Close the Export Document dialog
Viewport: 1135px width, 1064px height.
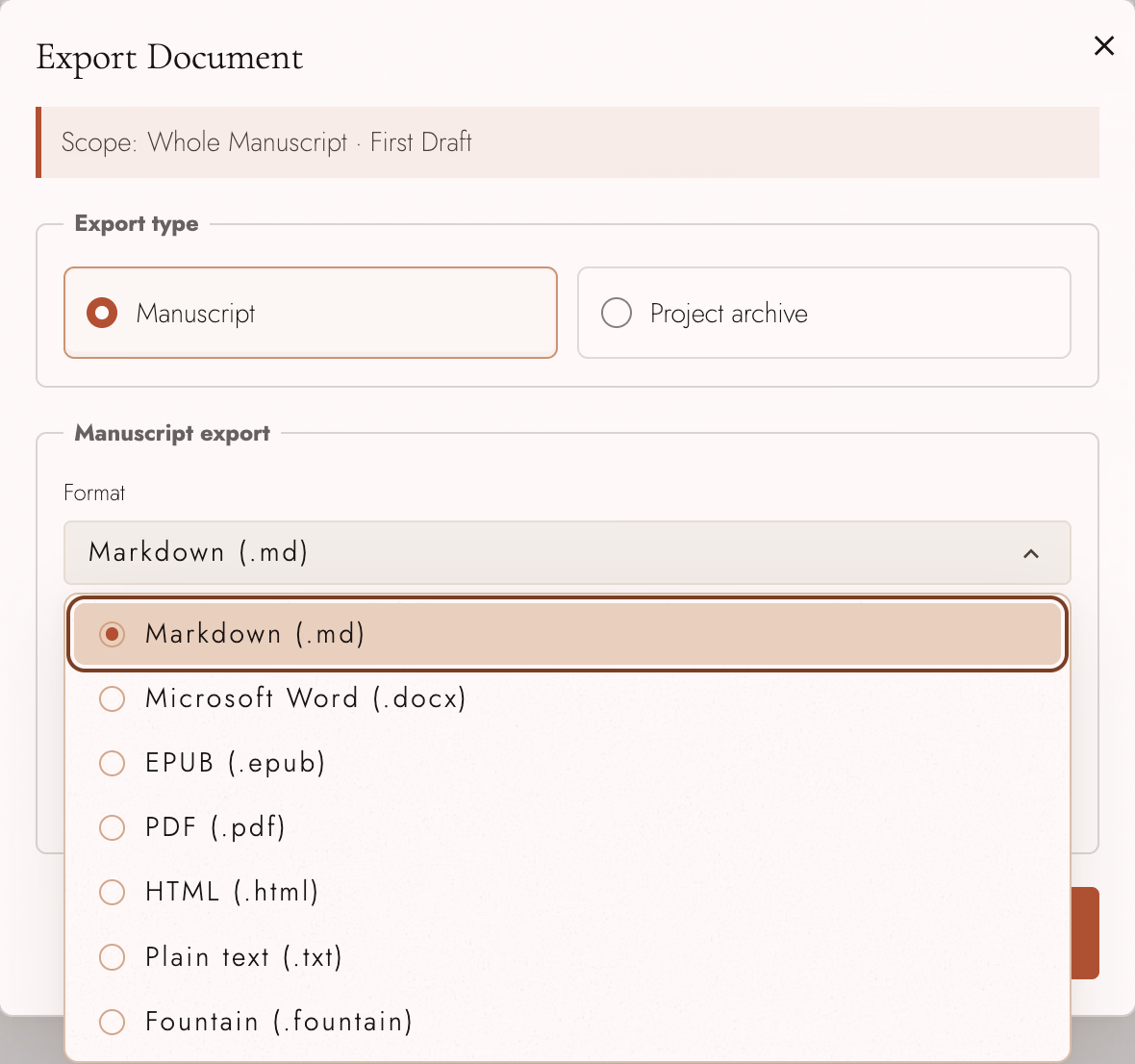click(x=1104, y=45)
